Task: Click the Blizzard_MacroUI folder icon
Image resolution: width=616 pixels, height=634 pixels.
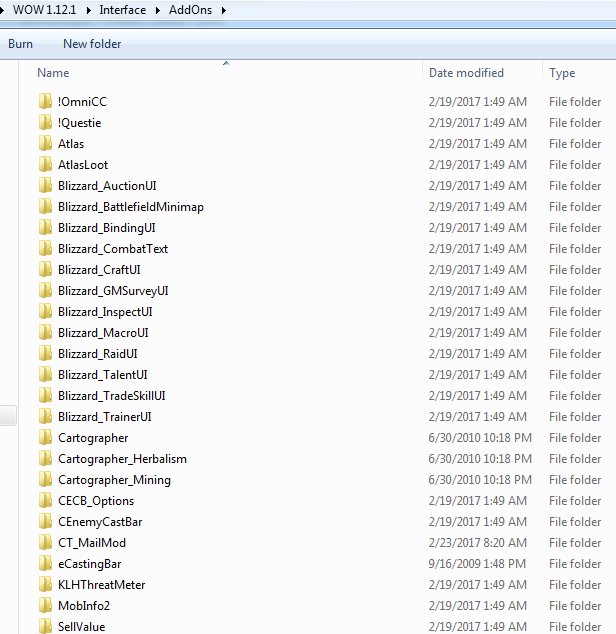Action: (x=45, y=333)
